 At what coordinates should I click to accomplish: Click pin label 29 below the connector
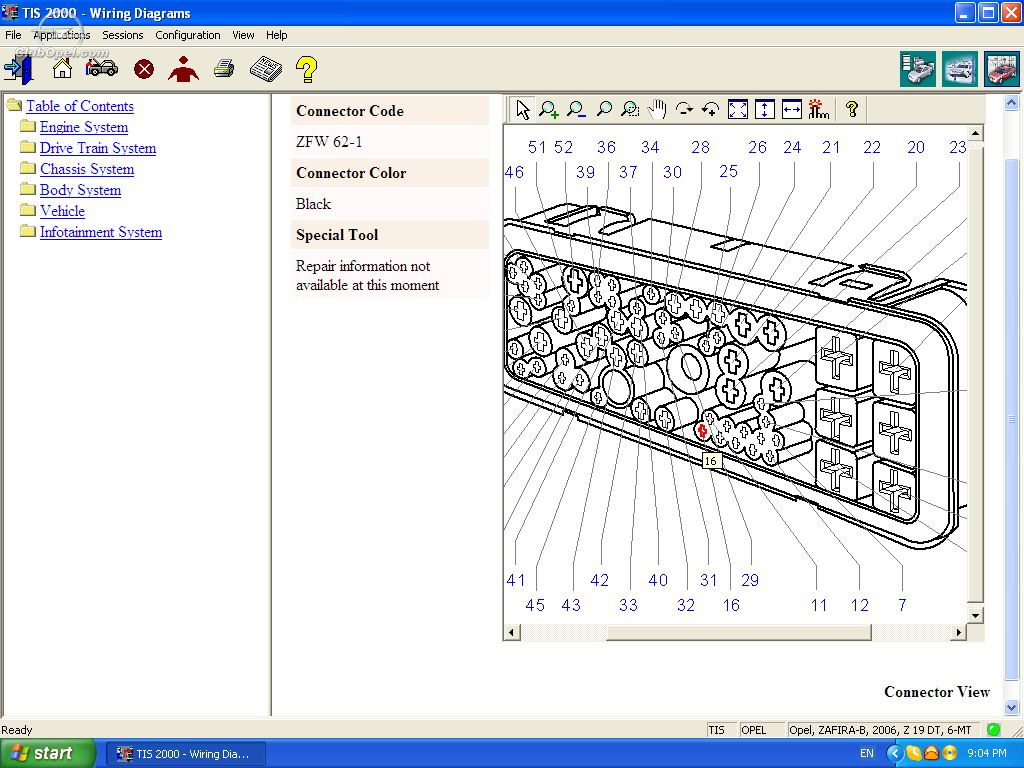pyautogui.click(x=750, y=580)
